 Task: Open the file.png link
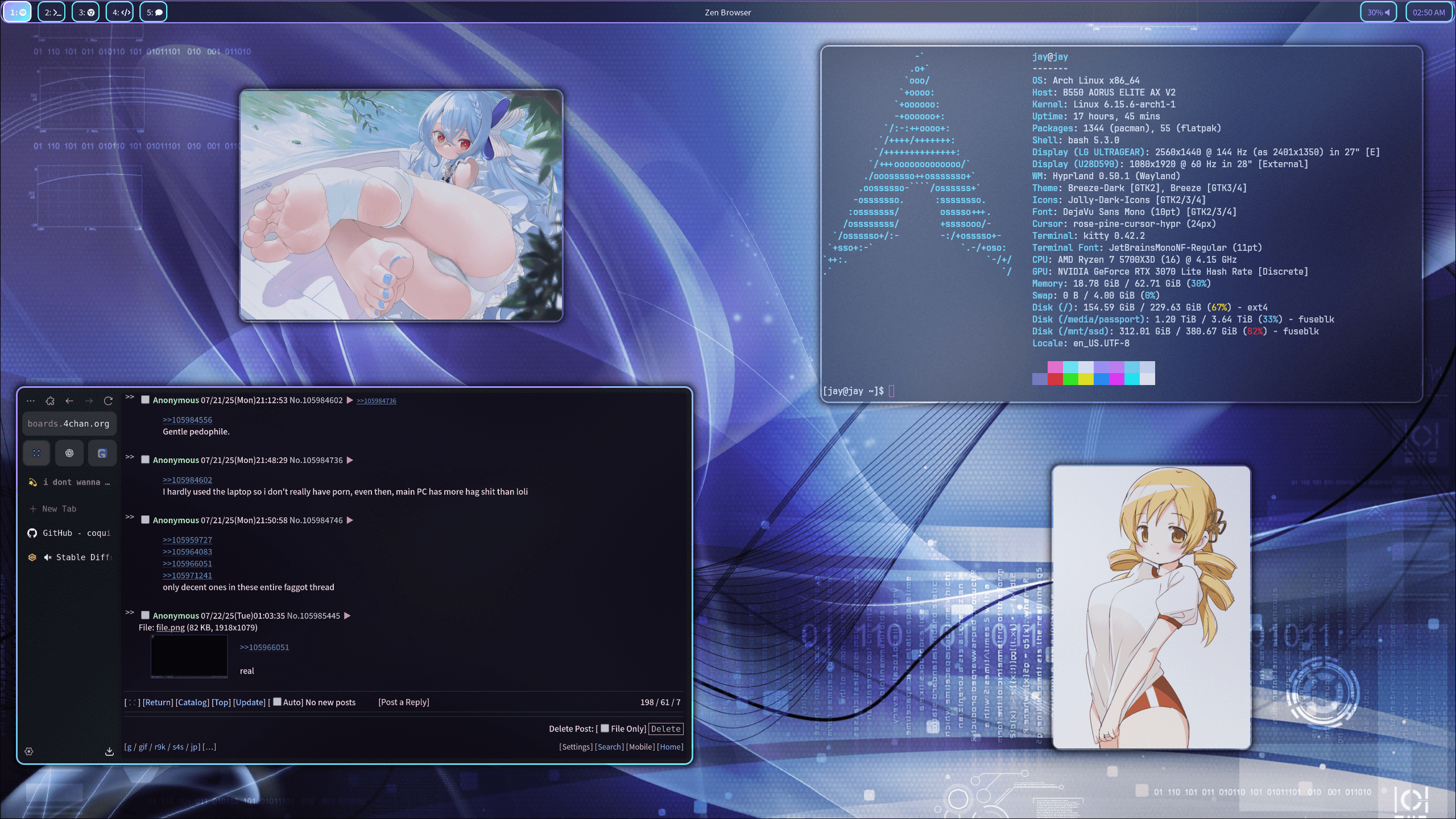(x=171, y=627)
